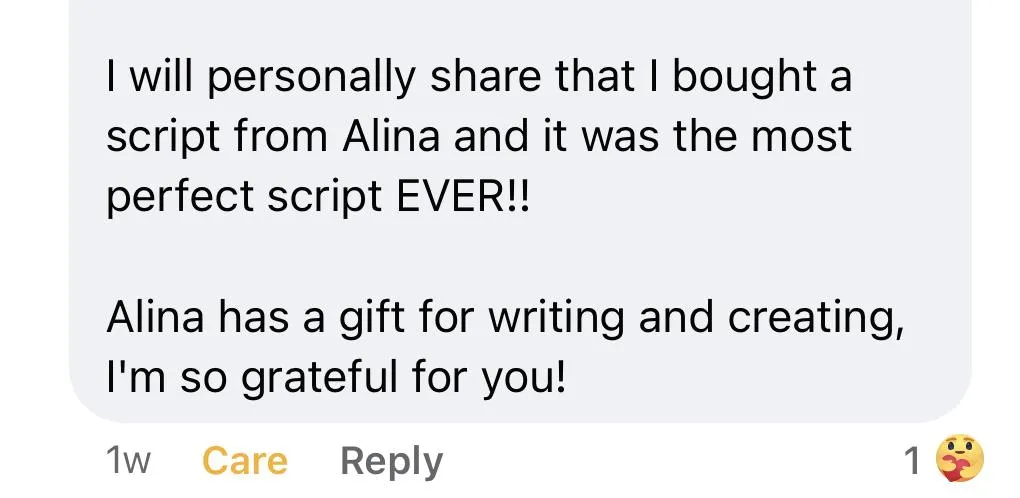Click the Care hugging-heart reaction emoji

point(959,461)
